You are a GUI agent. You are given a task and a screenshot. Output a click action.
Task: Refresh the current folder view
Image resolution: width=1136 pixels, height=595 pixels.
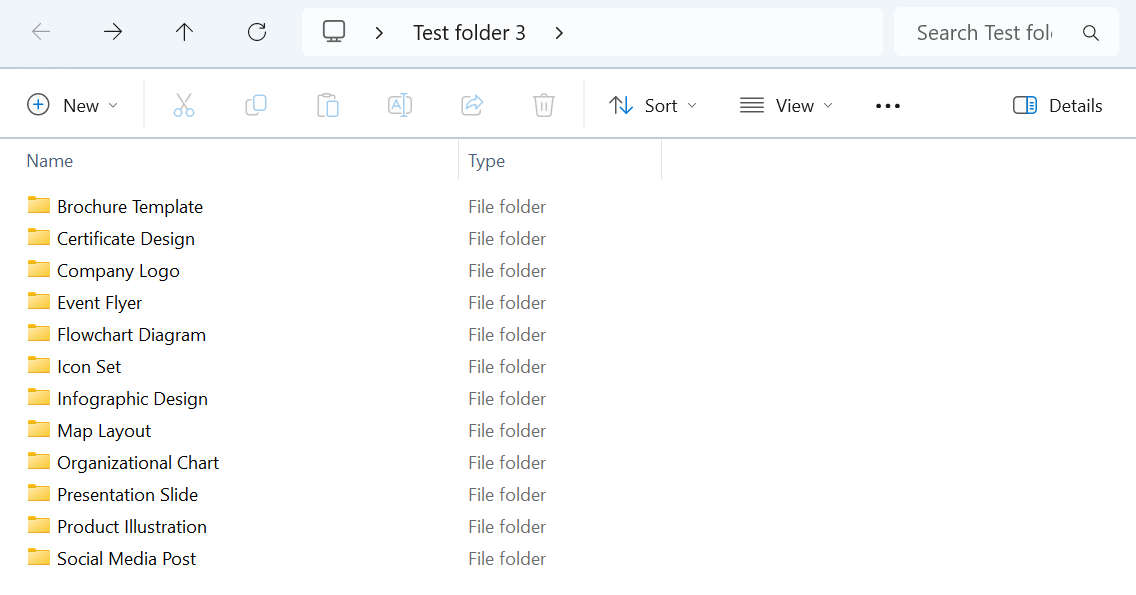coord(257,31)
